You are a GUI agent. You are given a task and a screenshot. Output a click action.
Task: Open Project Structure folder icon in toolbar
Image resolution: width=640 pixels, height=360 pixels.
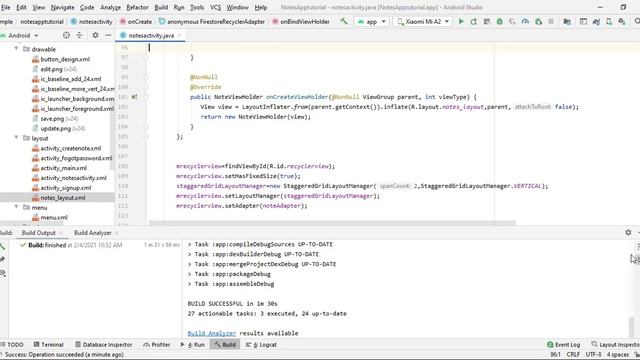[567, 21]
